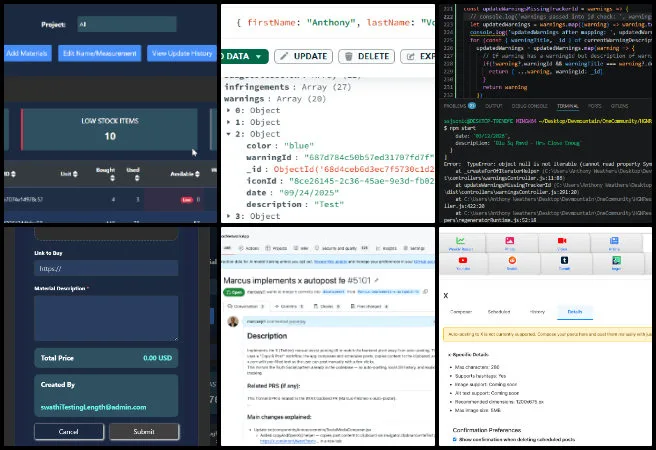This screenshot has width=656, height=450.
Task: Click the "warnings : Array (20)" row
Action: click(275, 99)
